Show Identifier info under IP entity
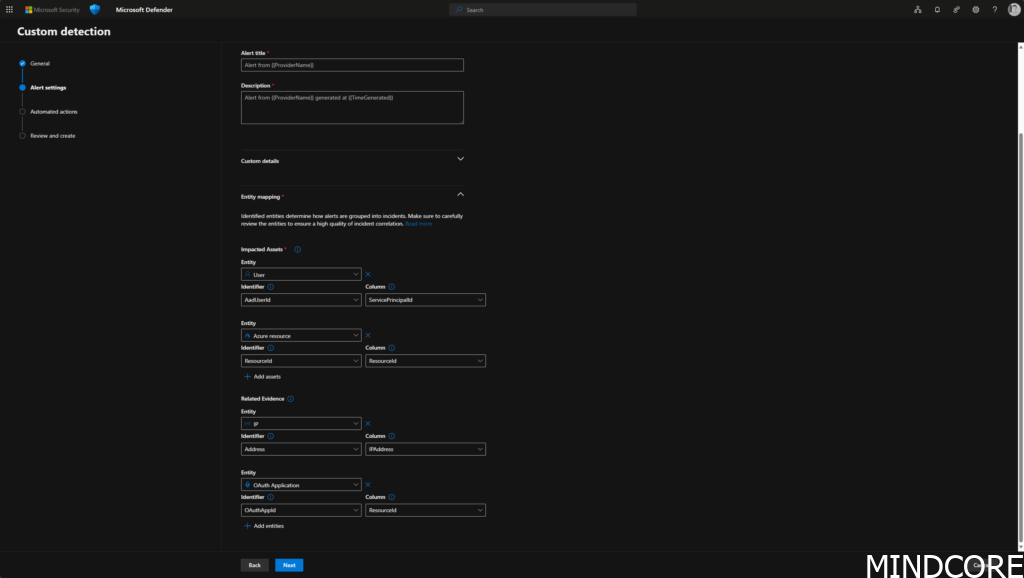Viewport: 1024px width, 578px height. coord(270,436)
